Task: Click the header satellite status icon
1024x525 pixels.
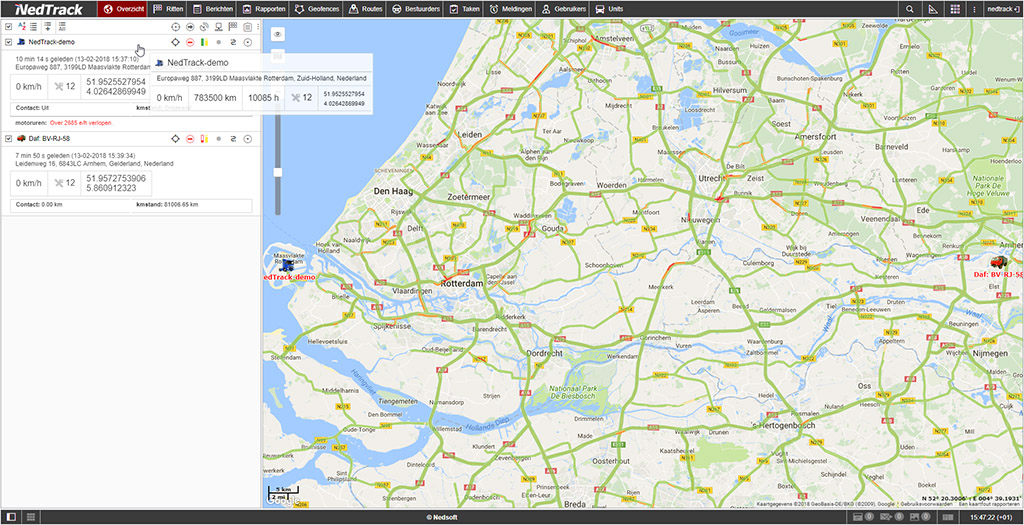Action: 204,27
